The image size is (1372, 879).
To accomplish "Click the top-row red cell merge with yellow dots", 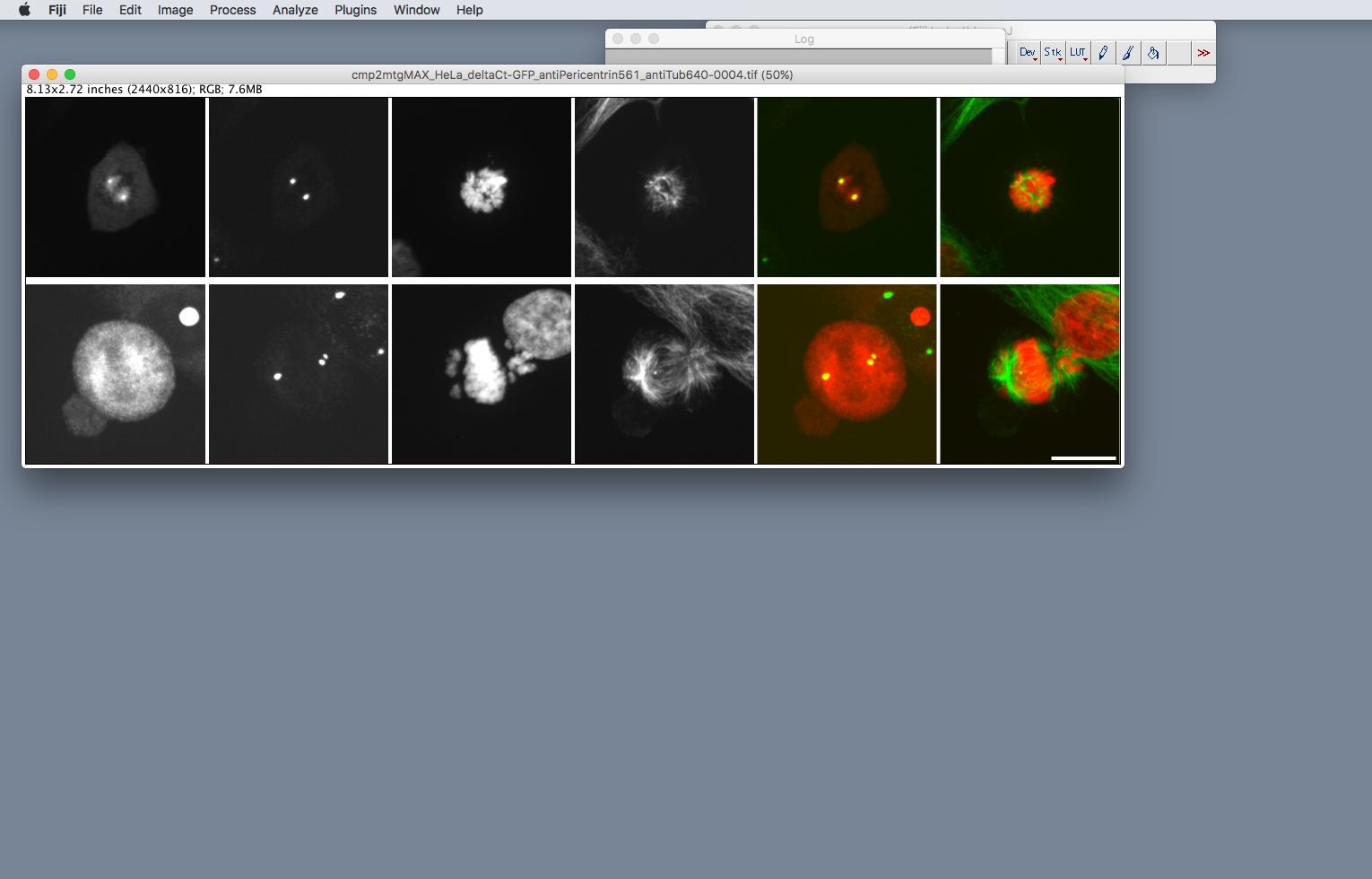I will (x=847, y=187).
